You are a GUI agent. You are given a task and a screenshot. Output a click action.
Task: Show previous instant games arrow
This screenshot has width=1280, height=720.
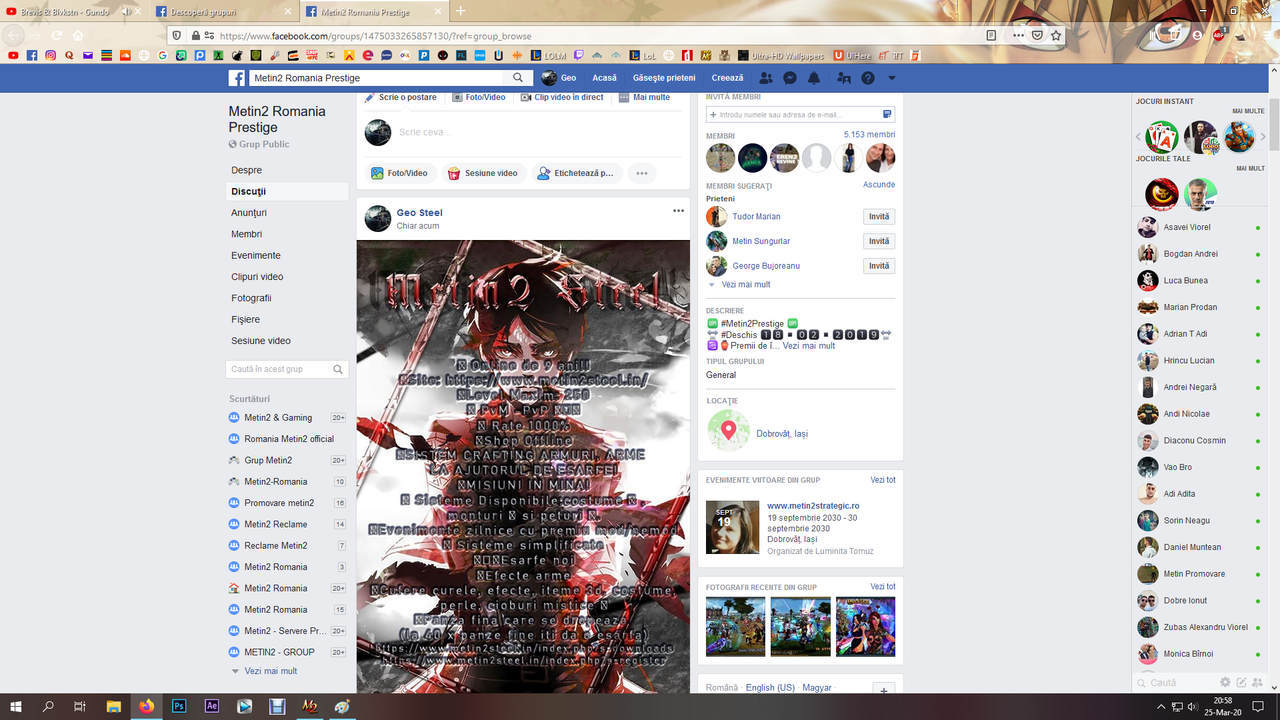[1138, 136]
